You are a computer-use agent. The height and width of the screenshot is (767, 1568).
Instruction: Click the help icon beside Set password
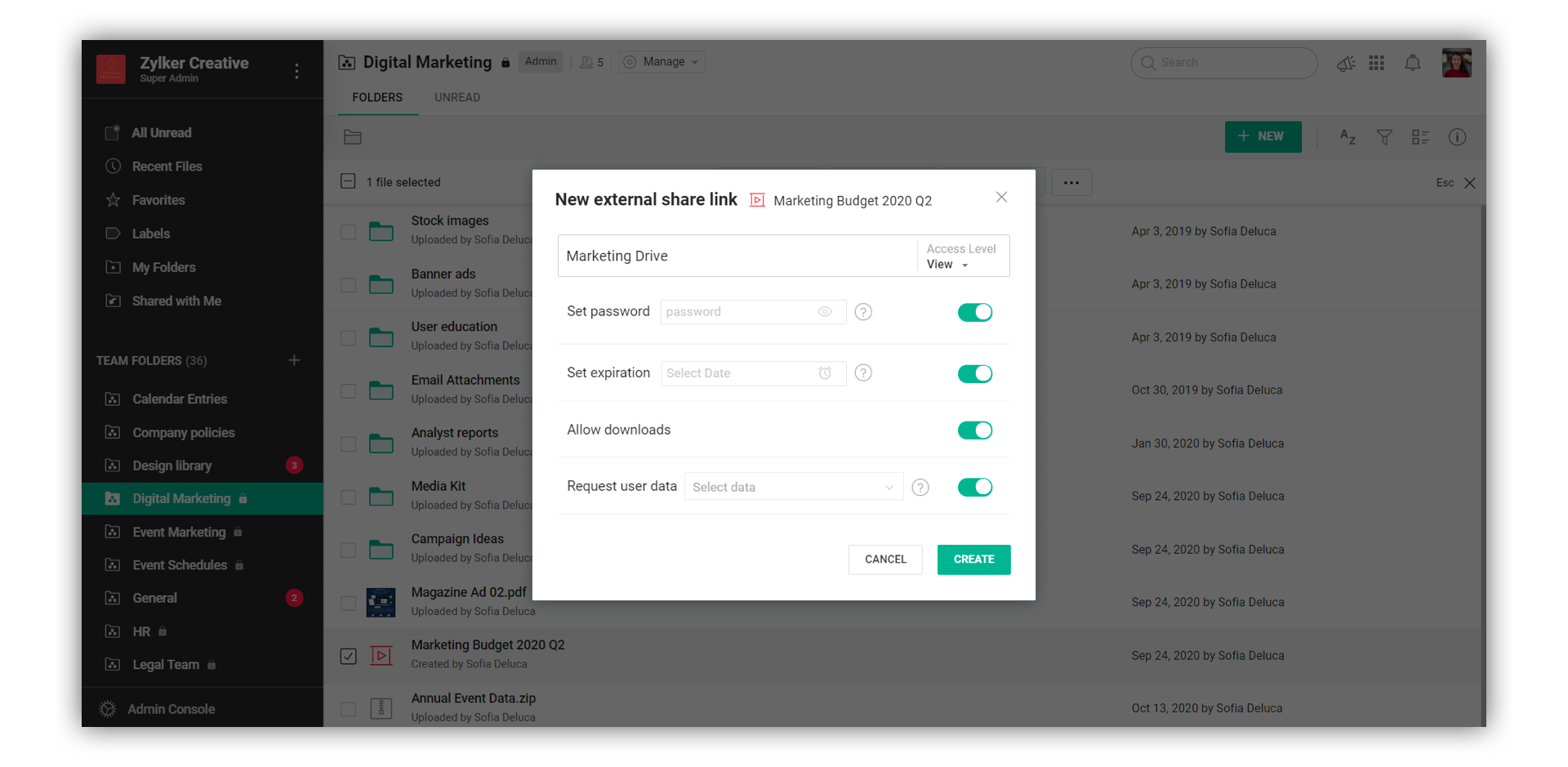point(863,312)
